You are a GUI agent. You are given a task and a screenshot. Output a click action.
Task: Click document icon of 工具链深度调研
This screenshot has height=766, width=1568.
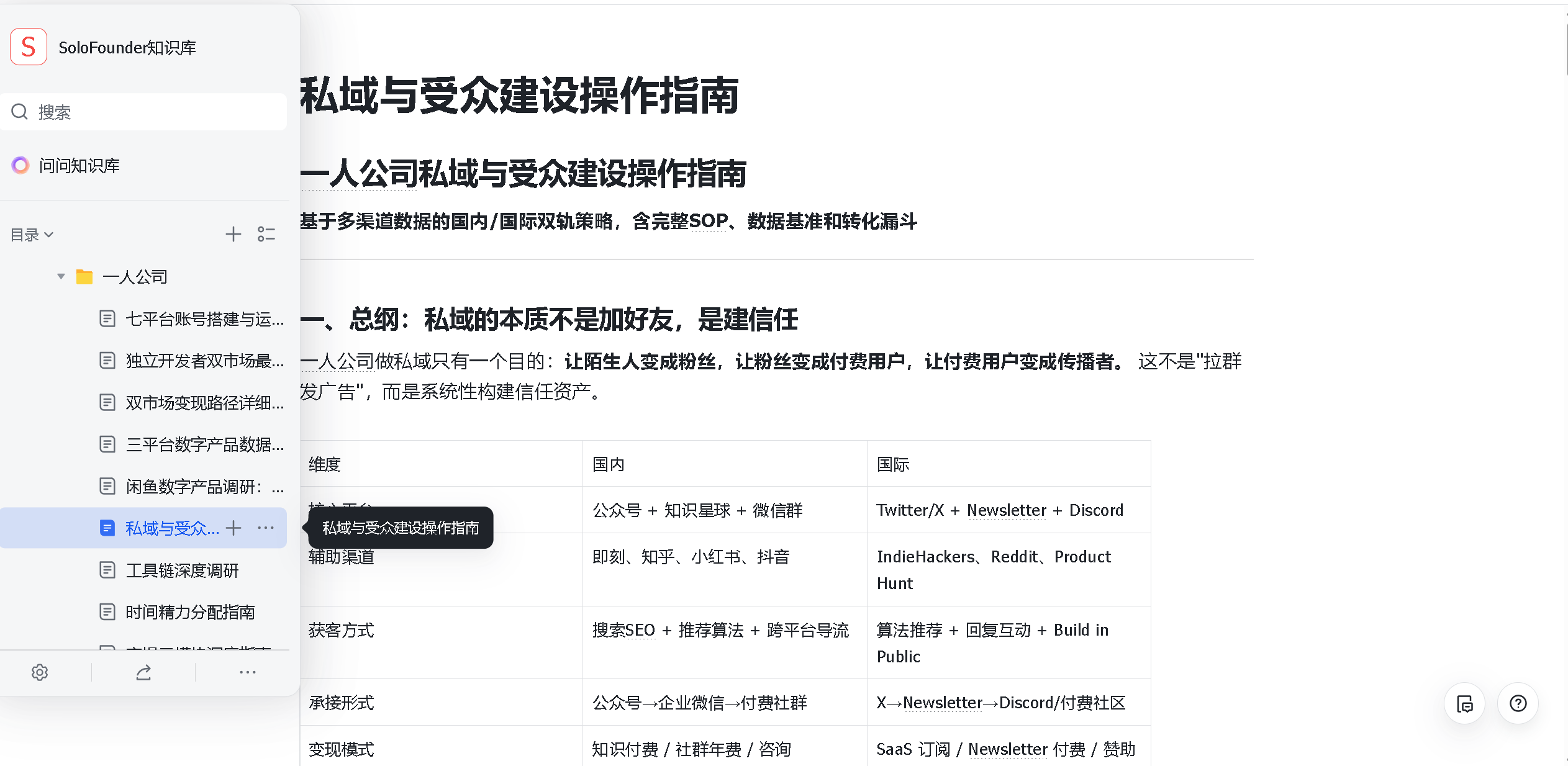coord(107,570)
